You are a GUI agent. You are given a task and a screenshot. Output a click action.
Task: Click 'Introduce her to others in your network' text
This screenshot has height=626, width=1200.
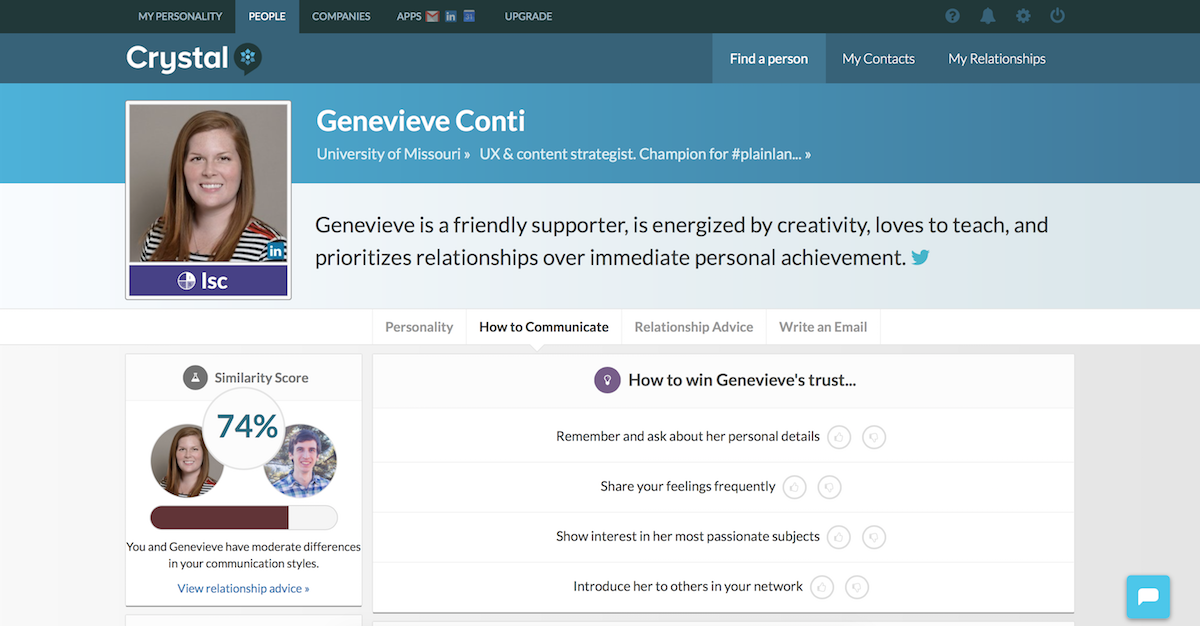(688, 587)
